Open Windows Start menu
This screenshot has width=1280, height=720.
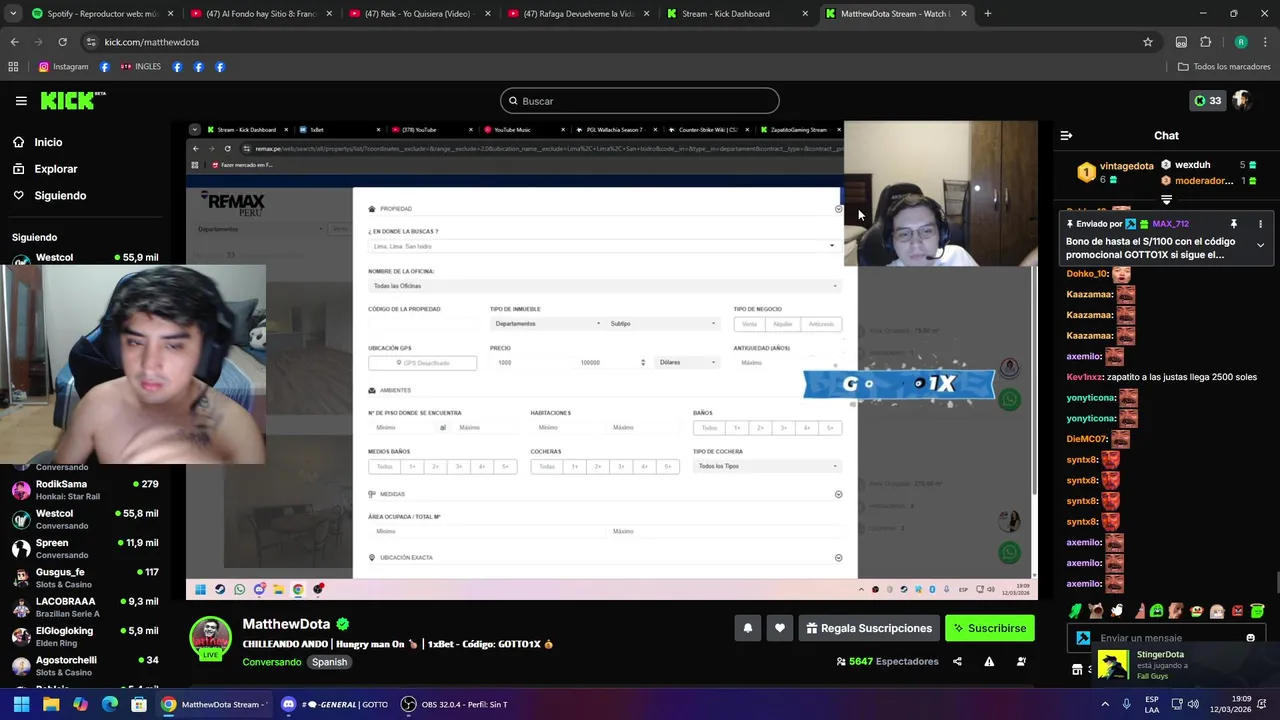(x=21, y=704)
